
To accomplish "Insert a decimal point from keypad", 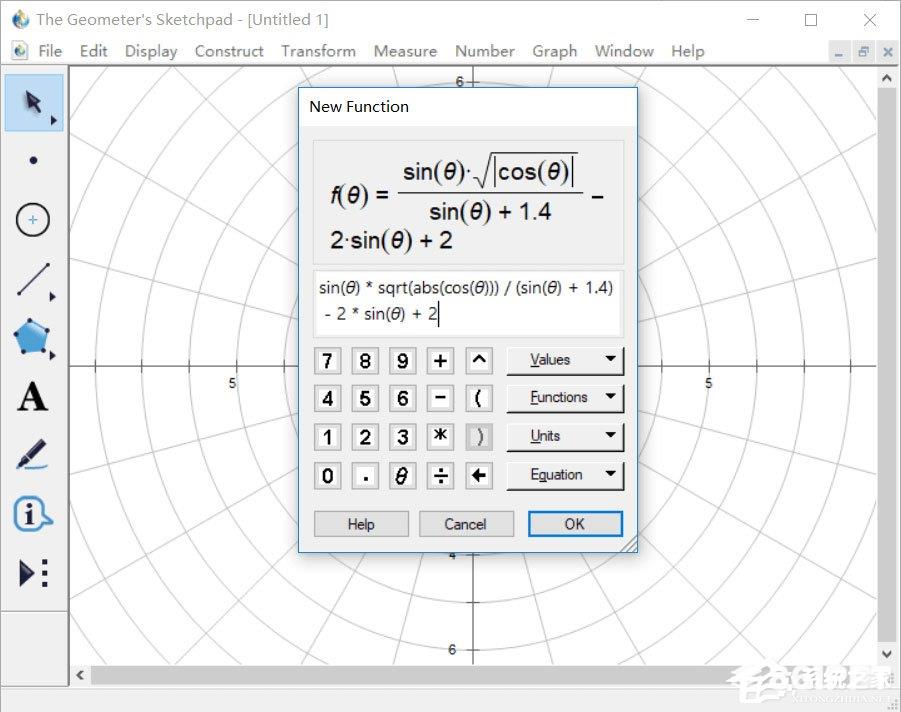I will pos(365,476).
